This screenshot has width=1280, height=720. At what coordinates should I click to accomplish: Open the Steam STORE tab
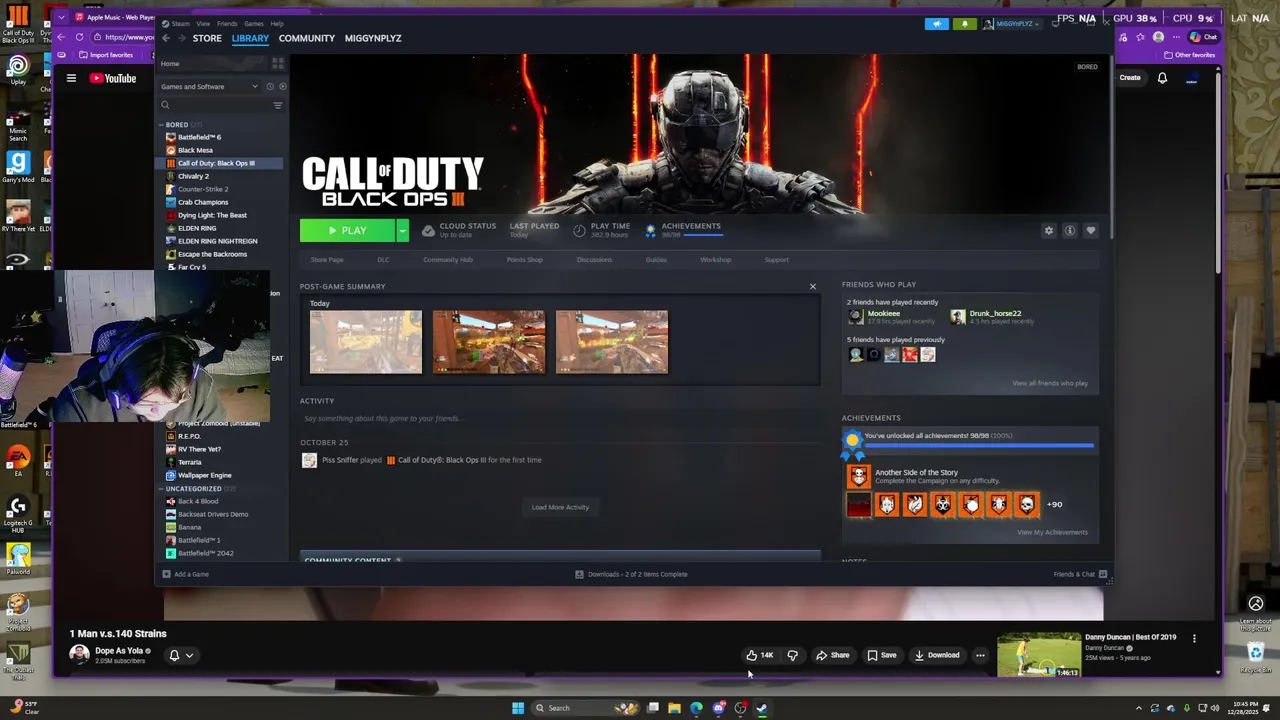(207, 38)
